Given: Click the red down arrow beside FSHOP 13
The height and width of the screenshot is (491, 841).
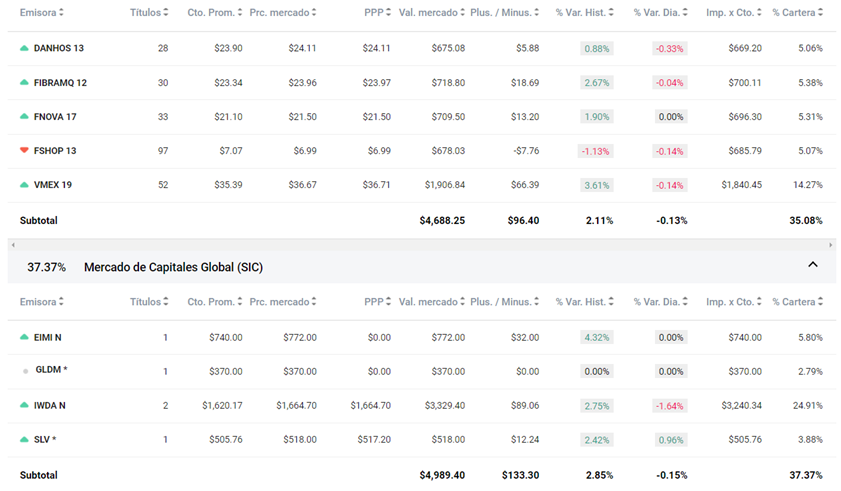Looking at the screenshot, I should point(24,151).
